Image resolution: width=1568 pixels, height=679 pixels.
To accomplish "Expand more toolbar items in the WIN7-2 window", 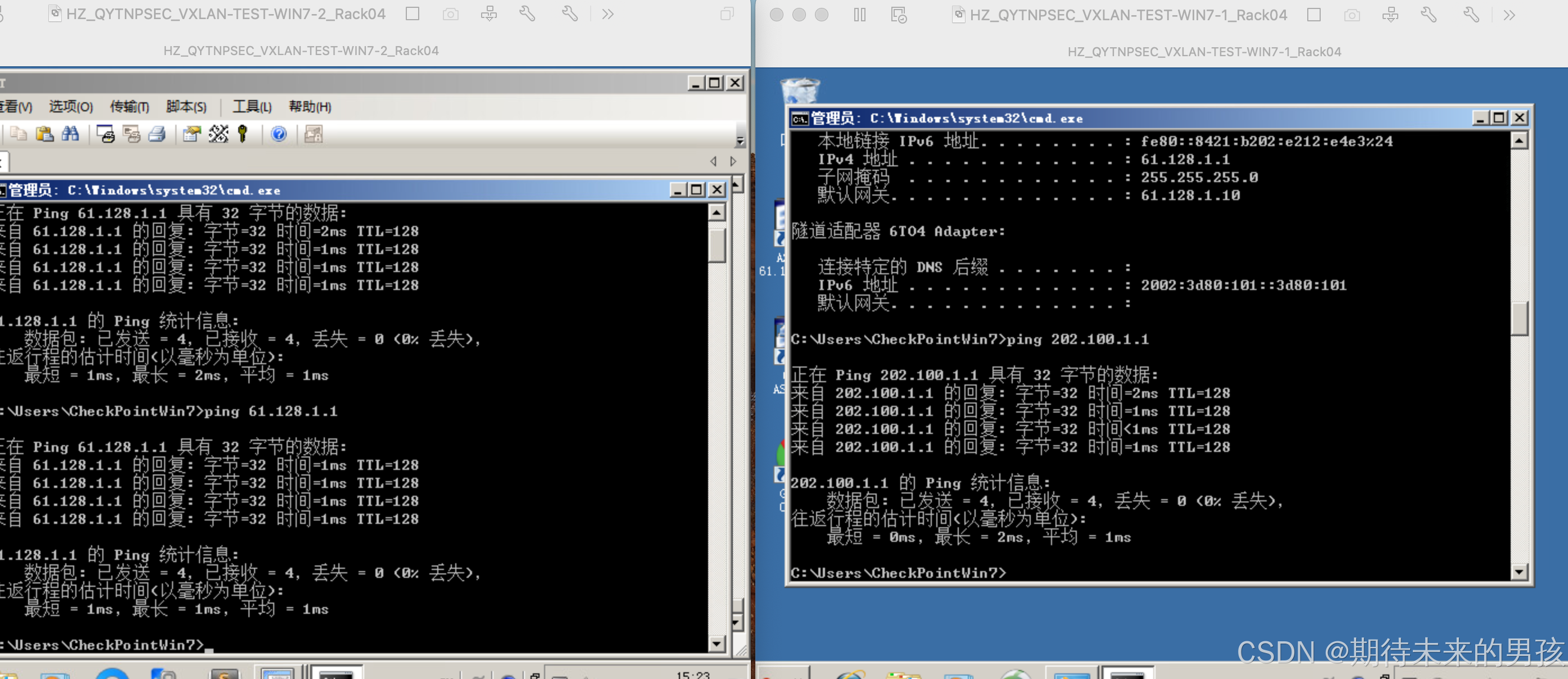I will coord(608,13).
